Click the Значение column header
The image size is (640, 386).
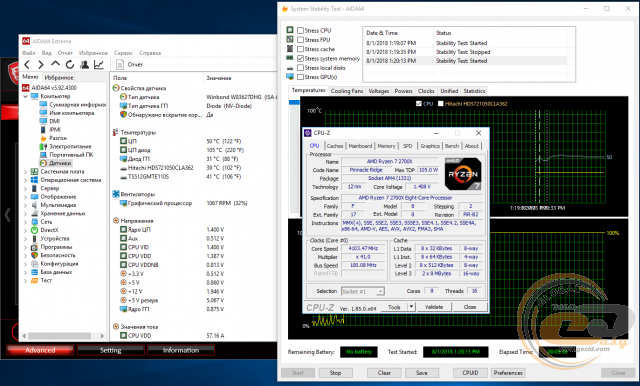pos(219,78)
